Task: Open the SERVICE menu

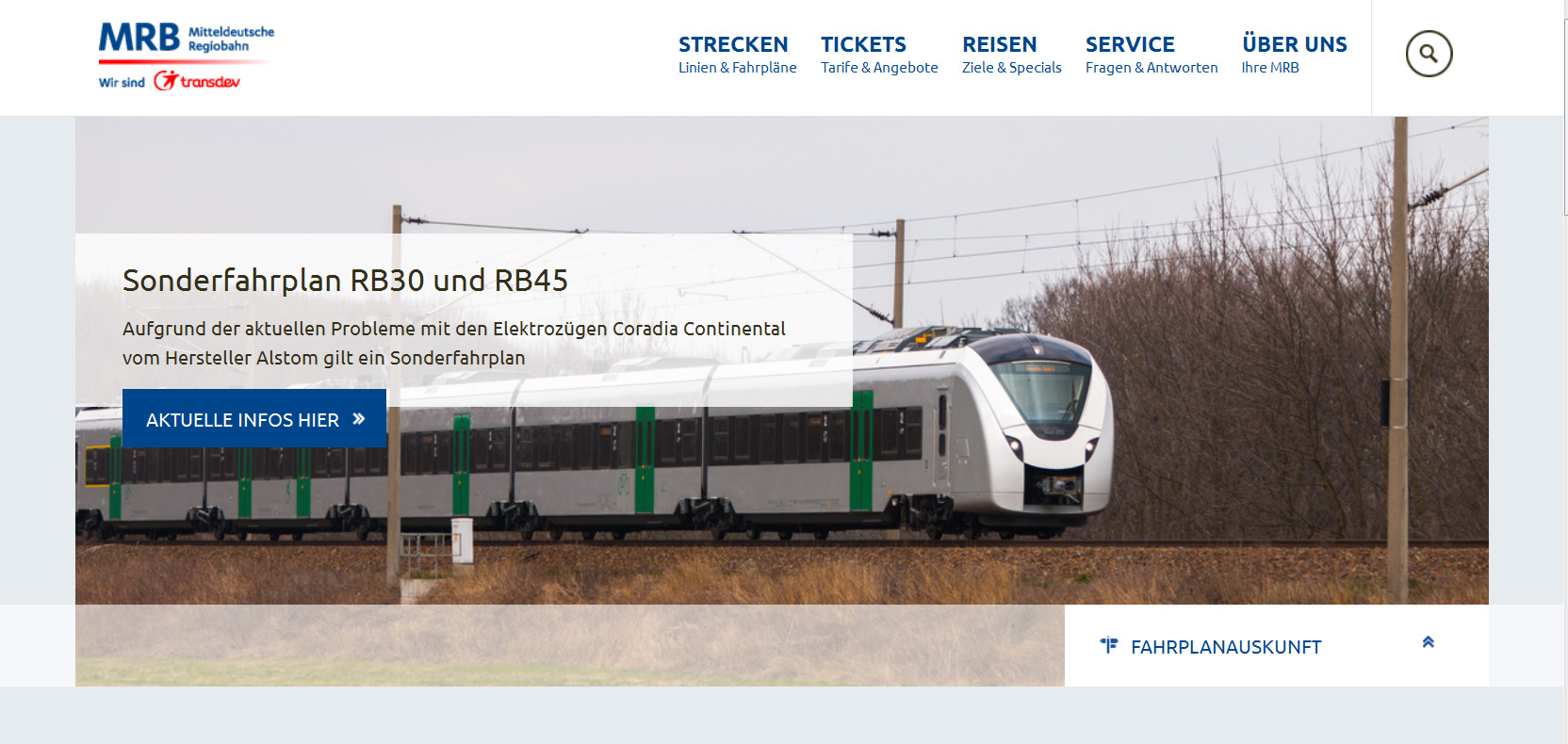Action: tap(1130, 44)
